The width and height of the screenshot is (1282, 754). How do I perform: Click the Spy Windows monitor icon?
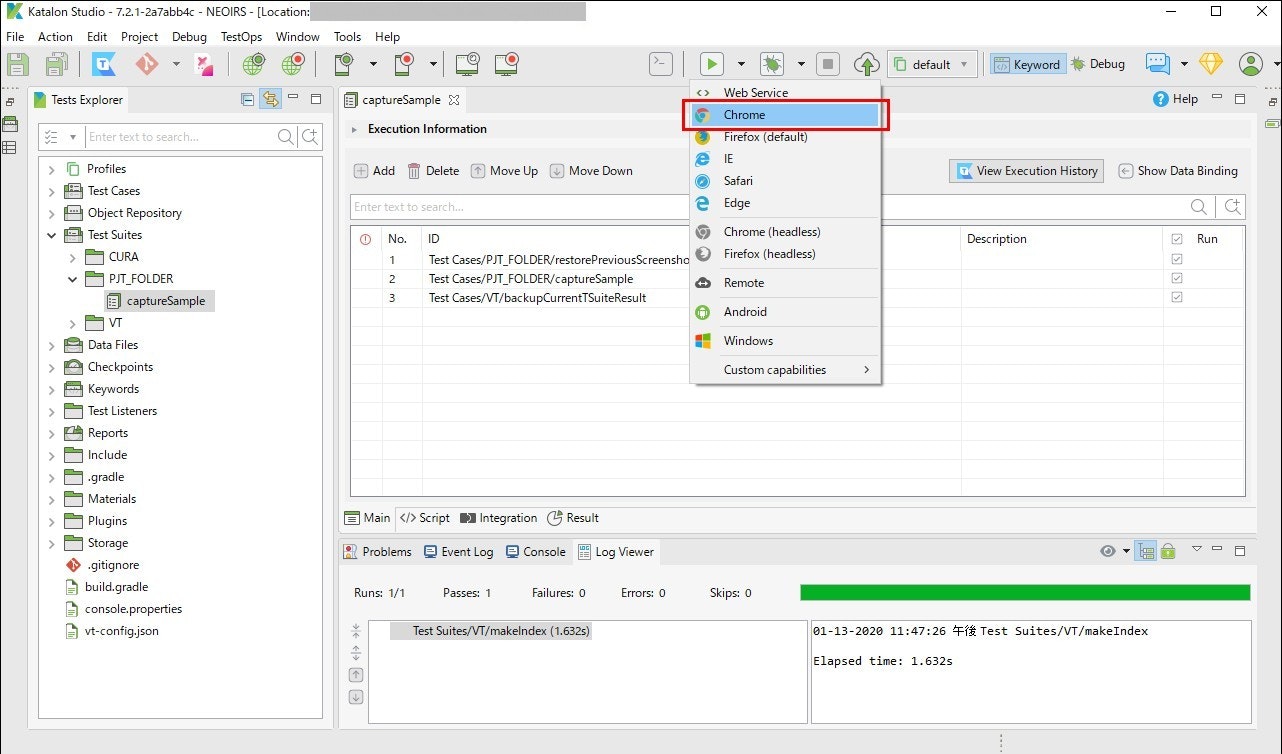[467, 65]
